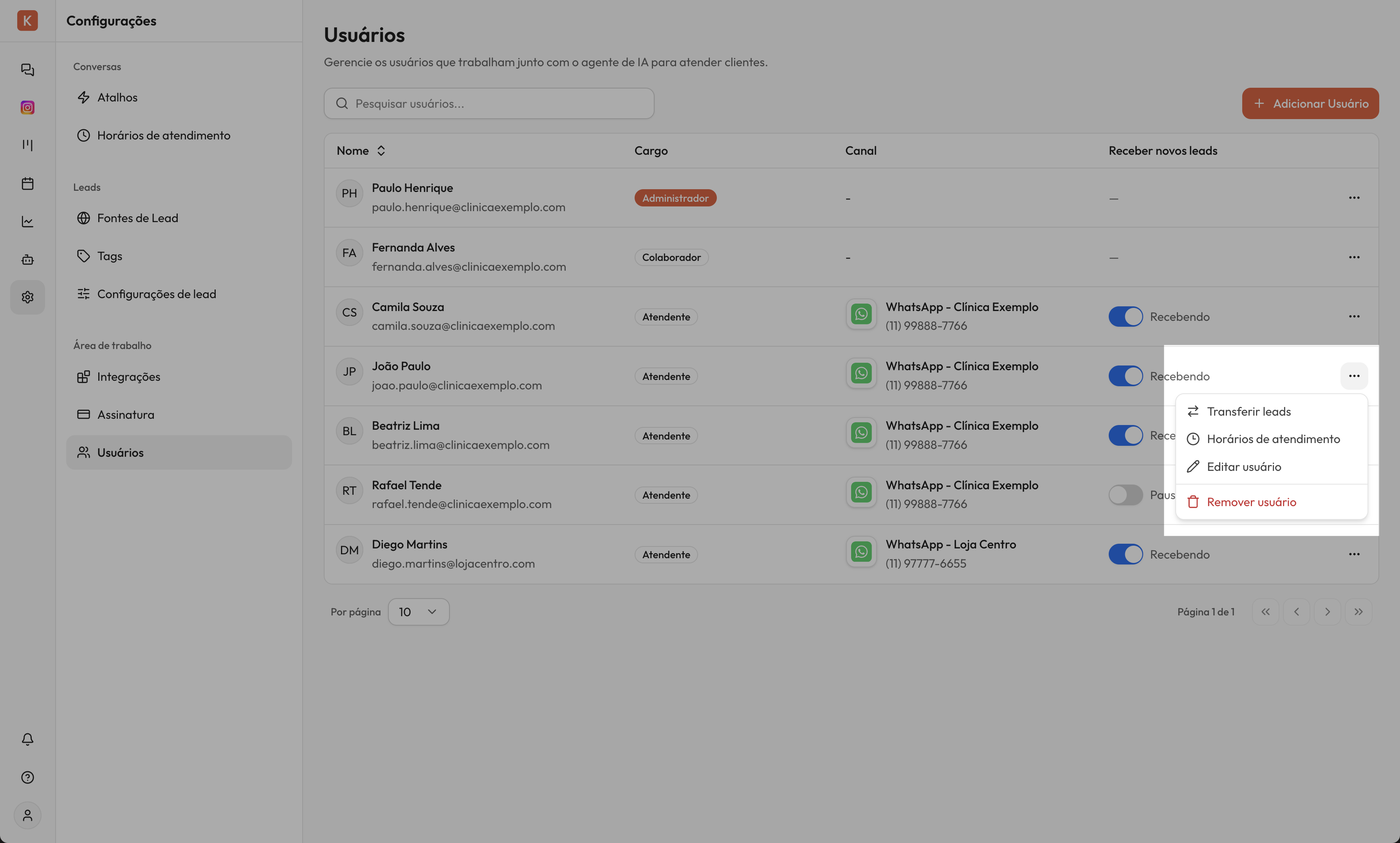
Task: Click WhatsApp - Loja Centro channel text
Action: pyautogui.click(x=951, y=544)
